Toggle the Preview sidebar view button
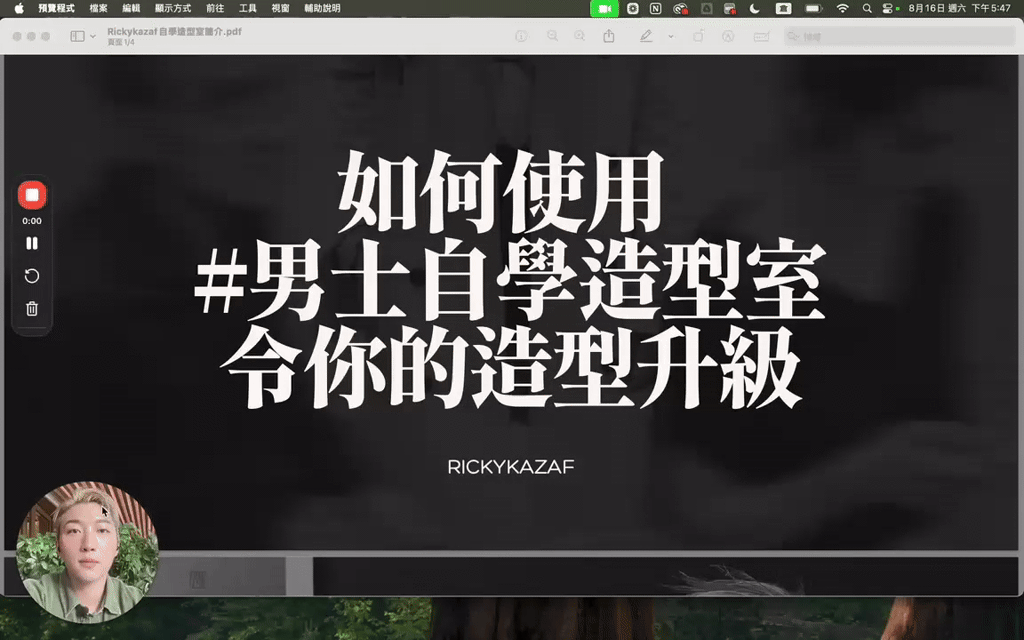 (x=78, y=37)
